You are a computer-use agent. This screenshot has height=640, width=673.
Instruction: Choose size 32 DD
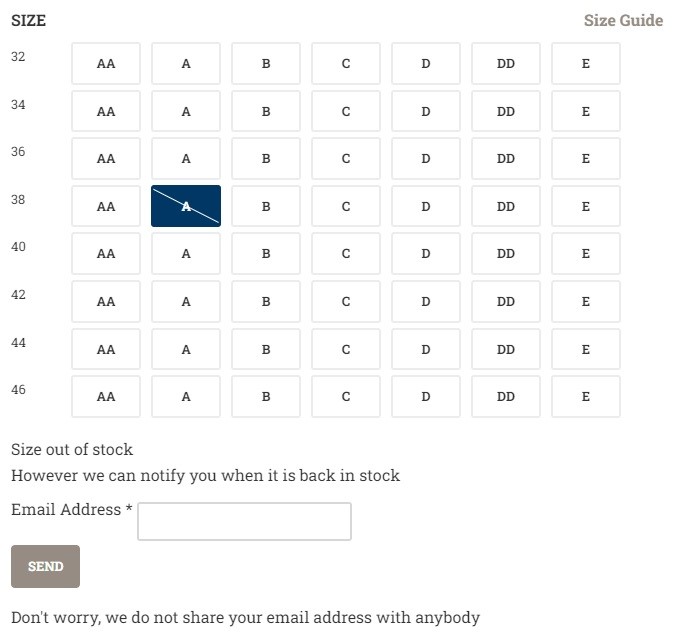pos(506,64)
